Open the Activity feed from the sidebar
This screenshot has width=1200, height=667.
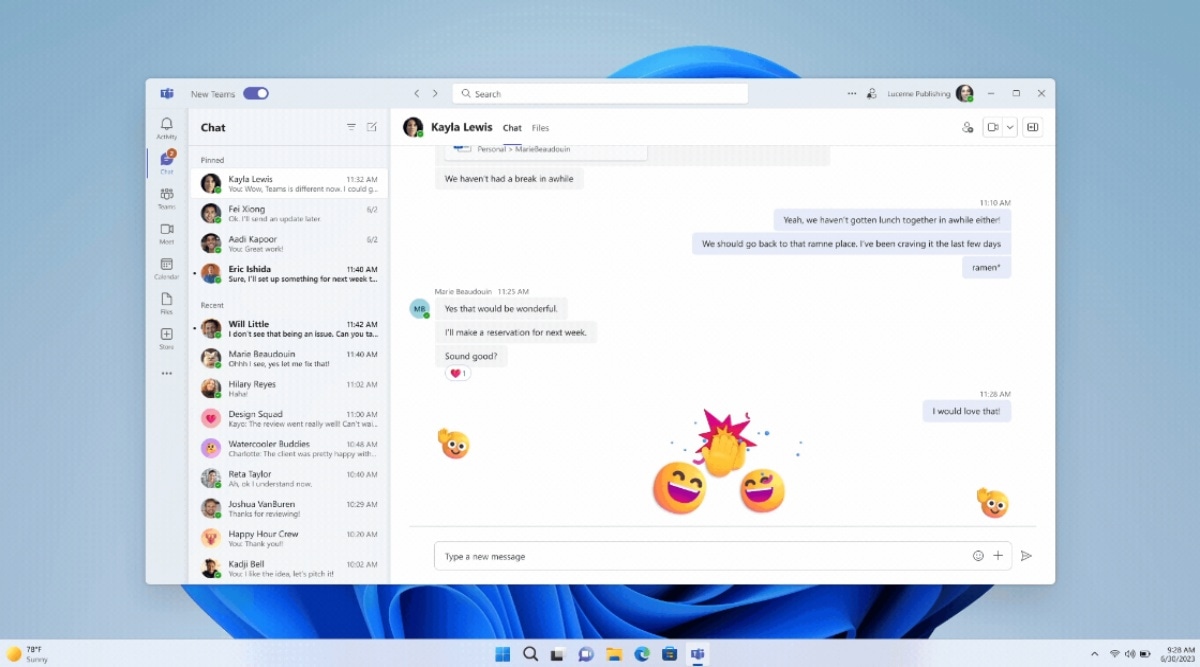coord(166,122)
